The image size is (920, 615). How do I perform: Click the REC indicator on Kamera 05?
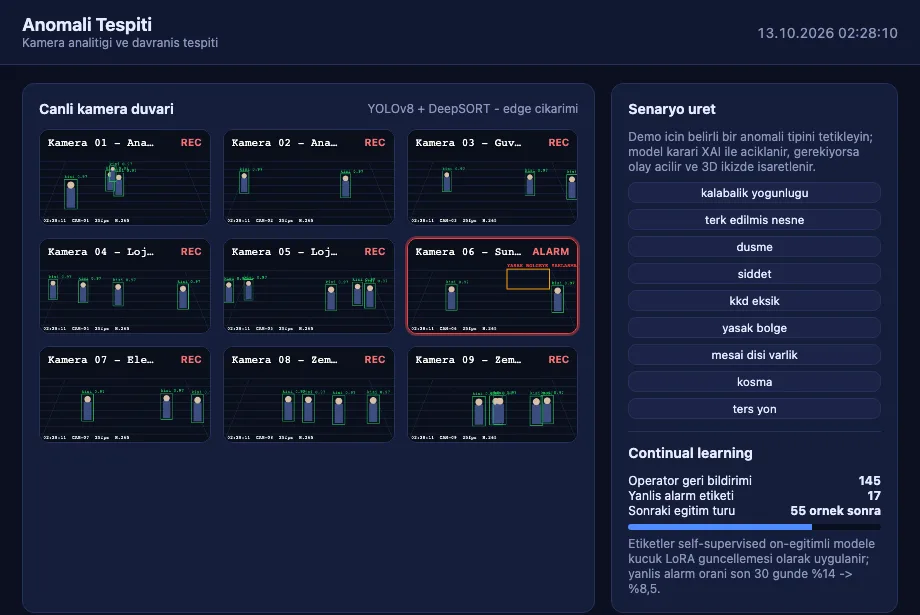[x=374, y=251]
